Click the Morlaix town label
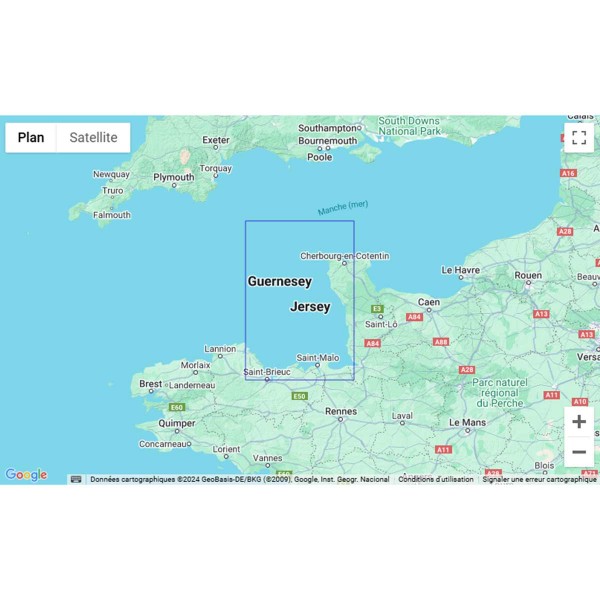This screenshot has height=600, width=600. pos(196,365)
